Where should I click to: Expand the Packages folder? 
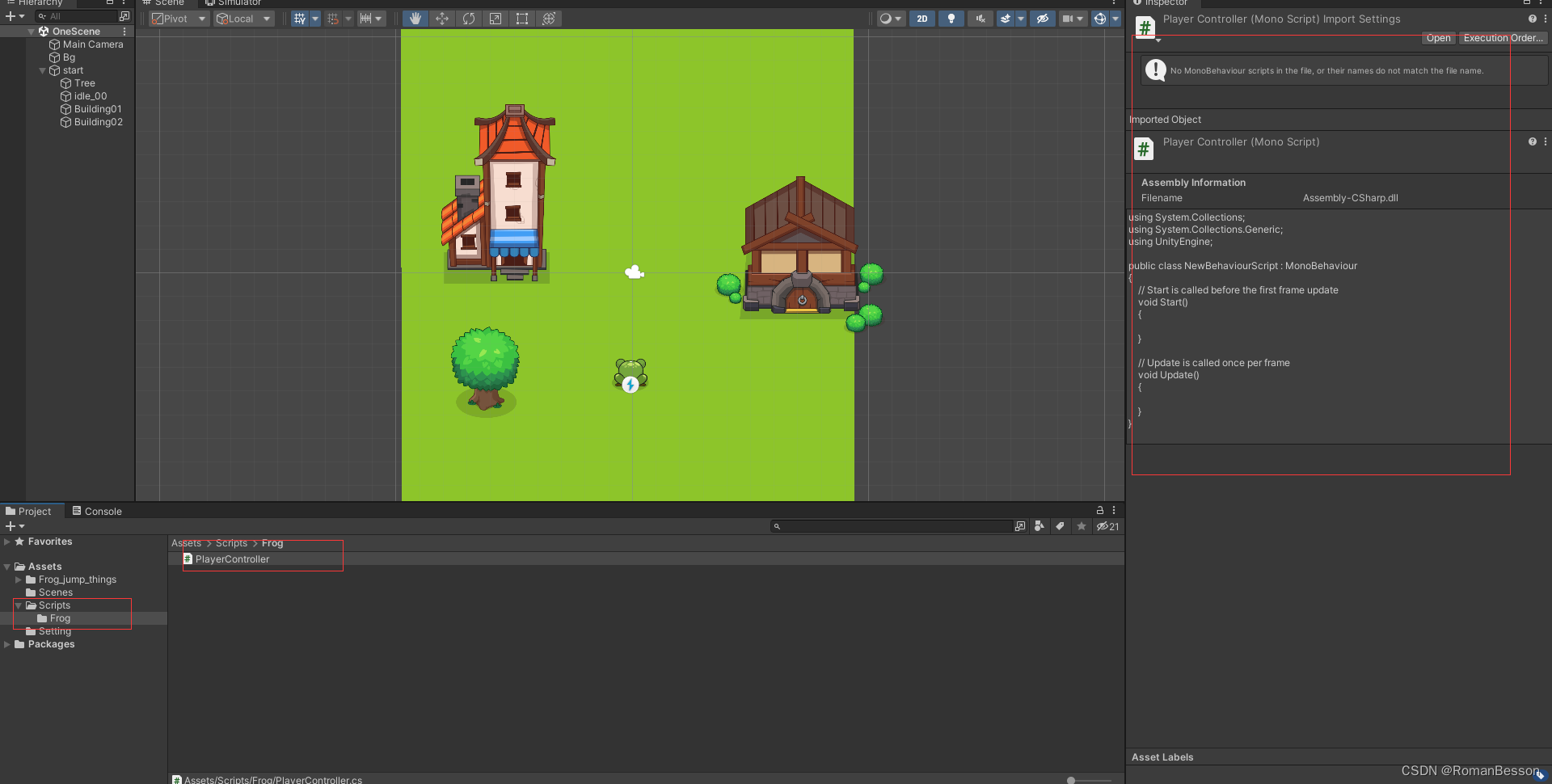(x=7, y=644)
